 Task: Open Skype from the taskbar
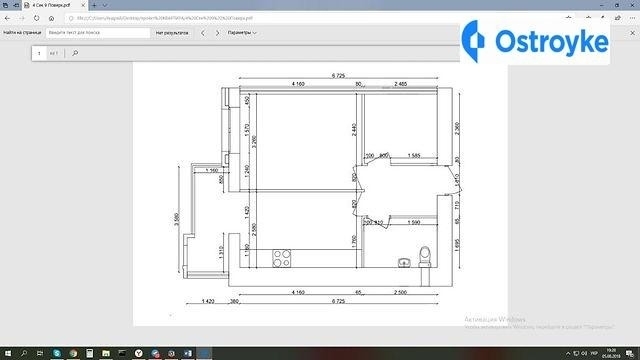[57, 353]
